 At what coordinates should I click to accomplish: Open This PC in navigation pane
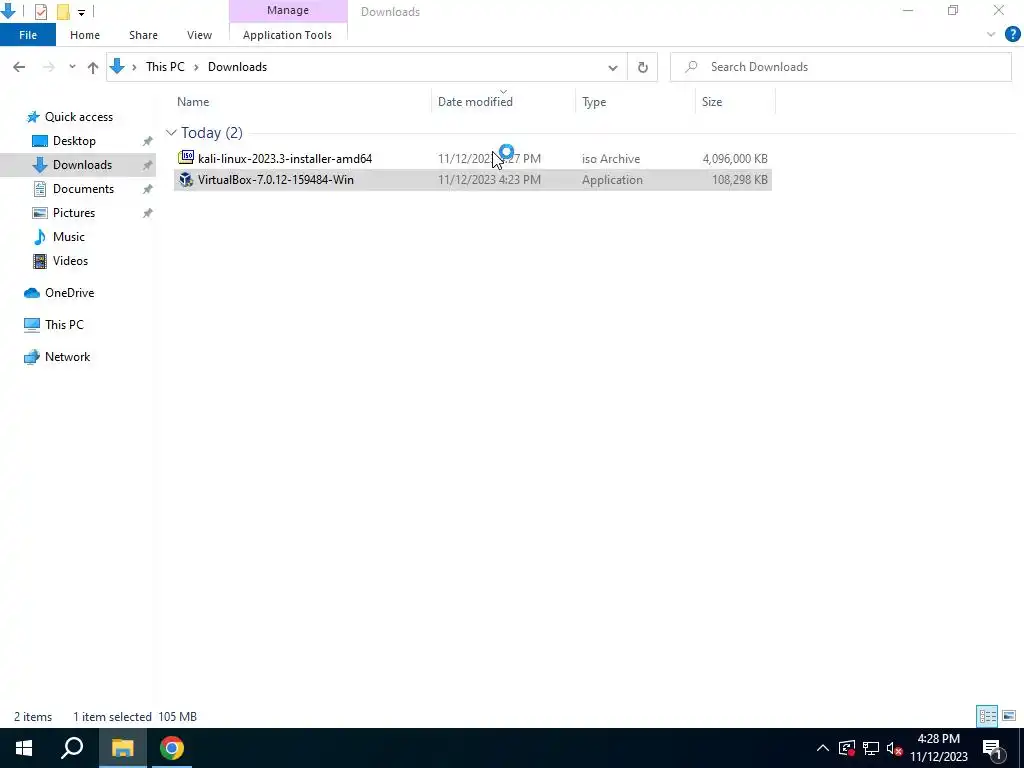[64, 325]
